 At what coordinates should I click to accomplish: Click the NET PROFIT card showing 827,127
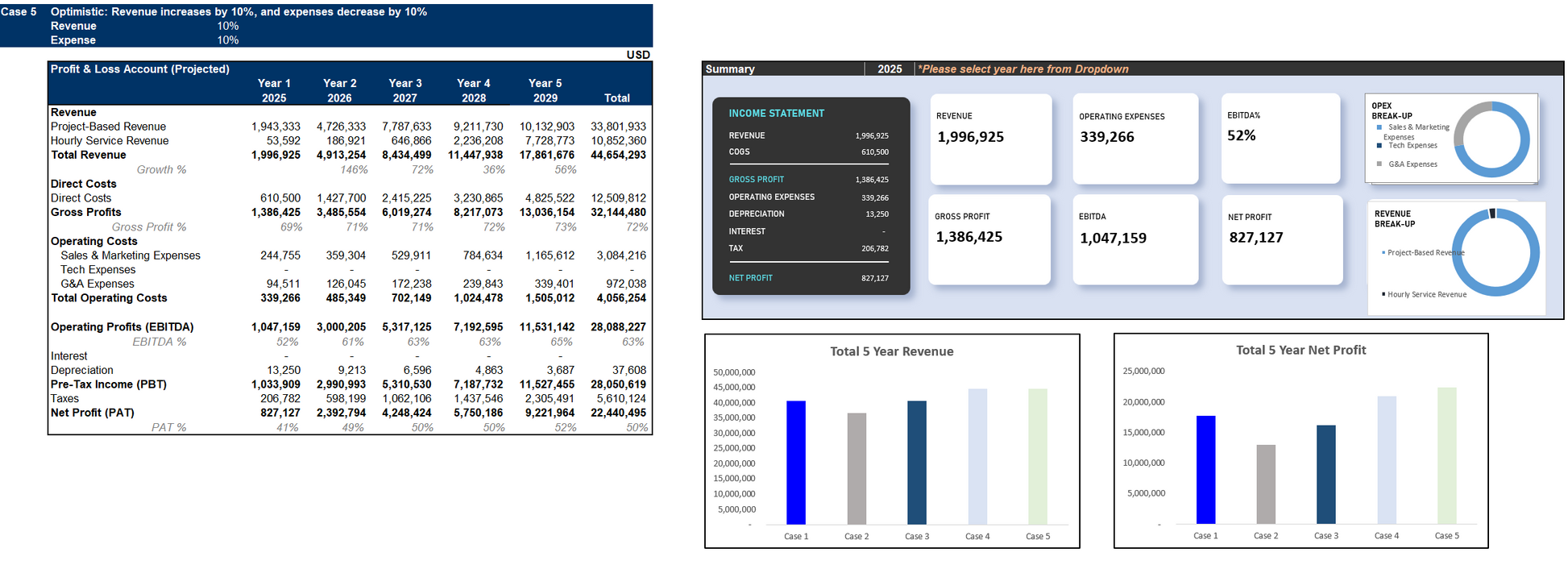(1282, 239)
